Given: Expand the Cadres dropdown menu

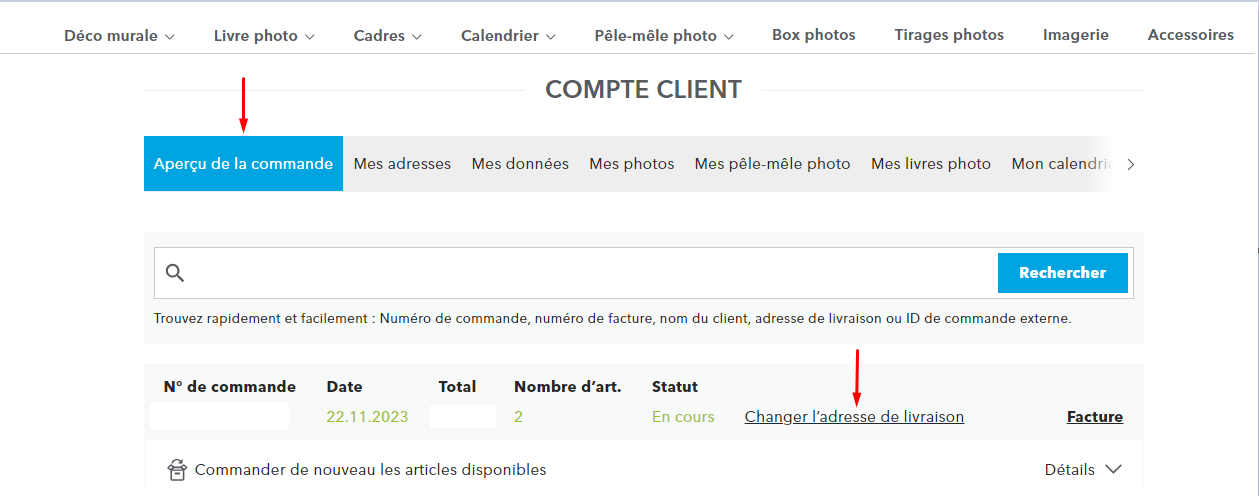Looking at the screenshot, I should pyautogui.click(x=387, y=36).
